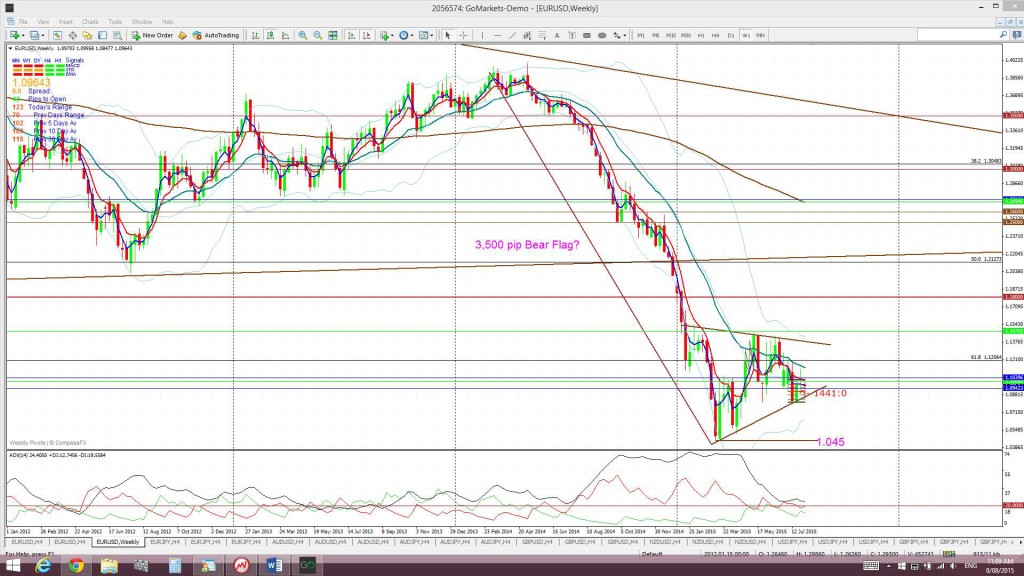Click into the toolbar search field
1024x576 pixels.
[x=957, y=35]
